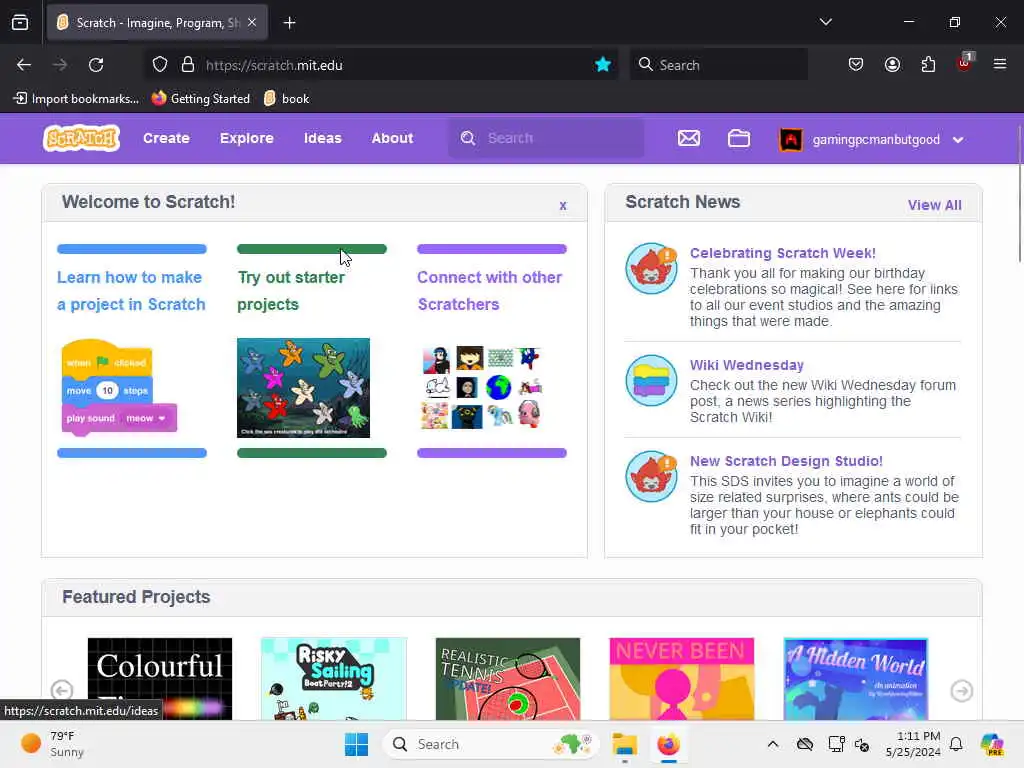Reload the page with the refresh icon
The image size is (1024, 768).
96,65
